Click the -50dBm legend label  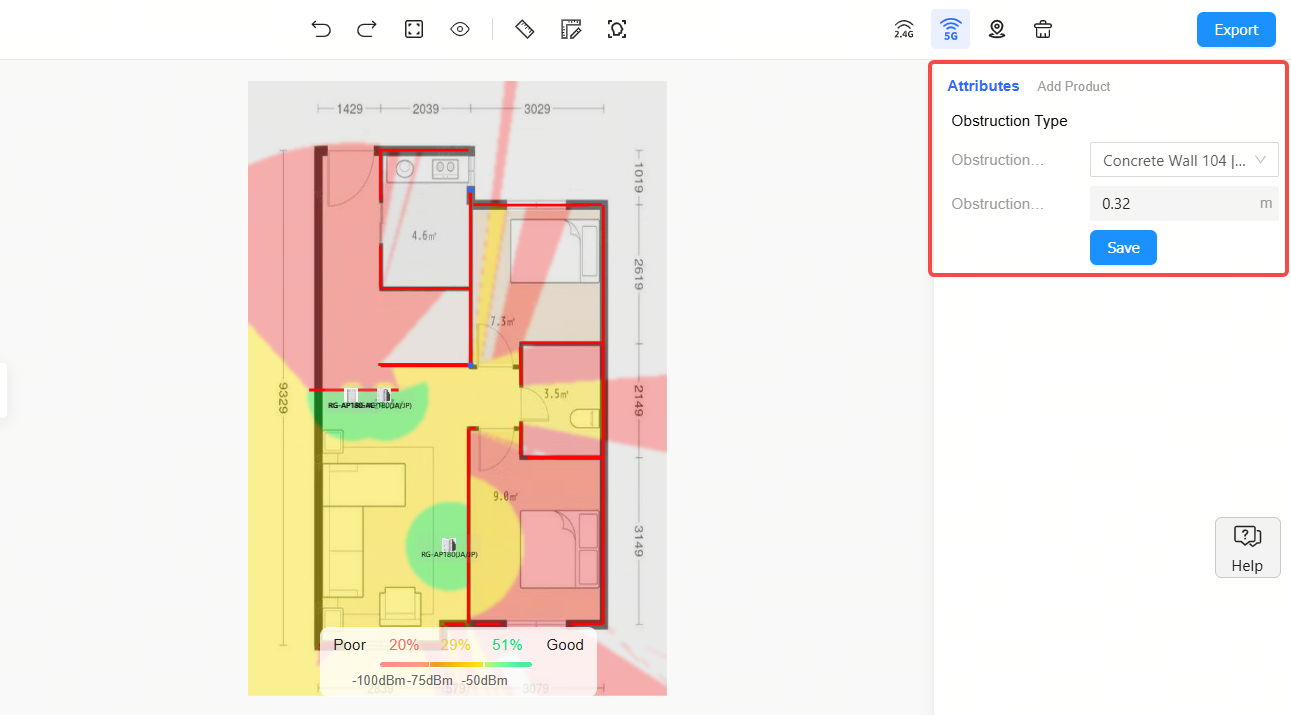[484, 681]
